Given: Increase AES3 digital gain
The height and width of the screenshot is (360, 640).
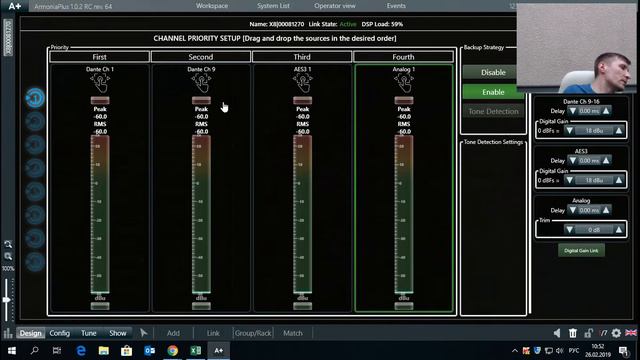Looking at the screenshot, I should (619, 180).
